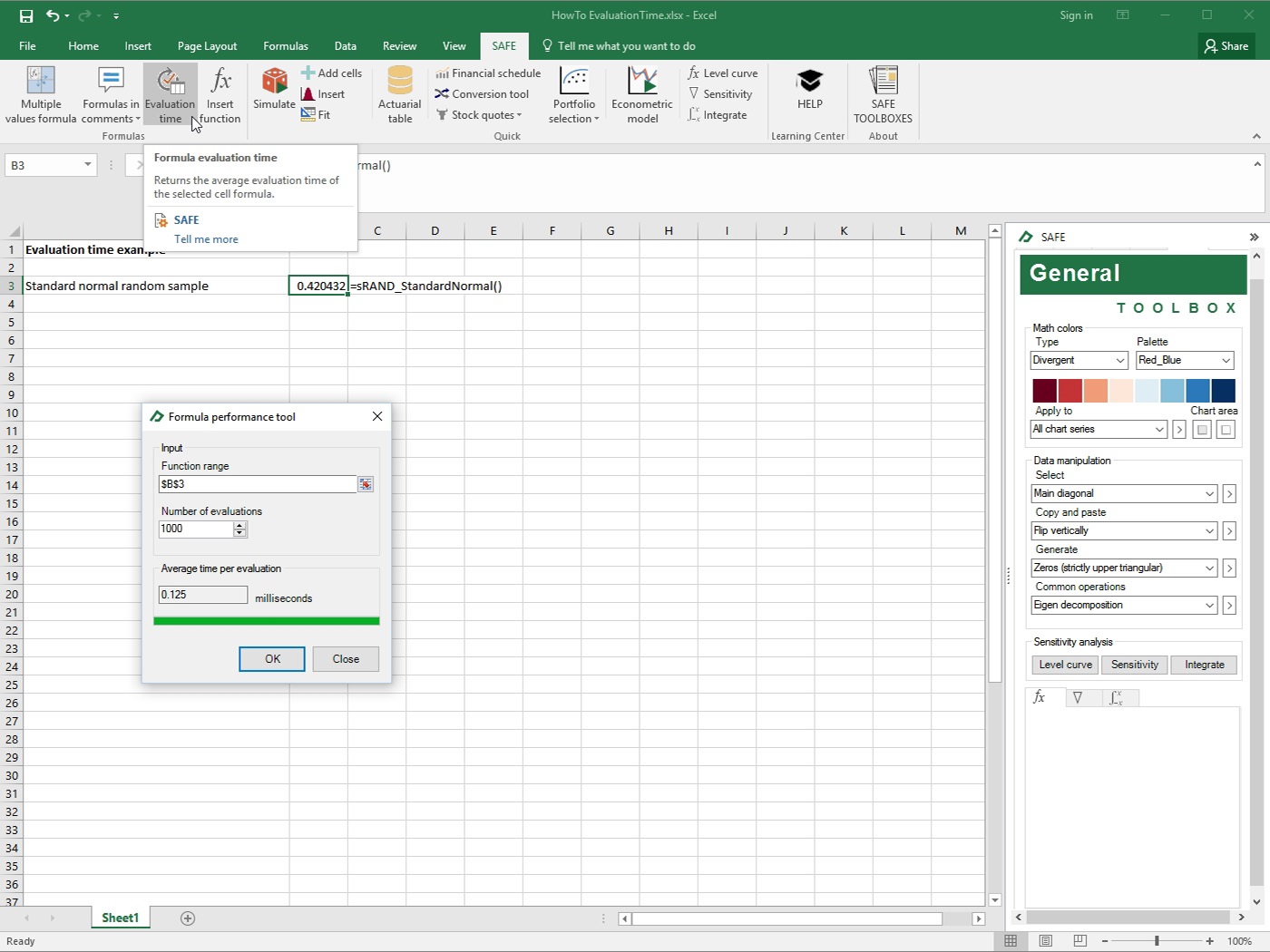This screenshot has width=1270, height=952.
Task: Collapse the SAFE task pane
Action: point(1254,237)
